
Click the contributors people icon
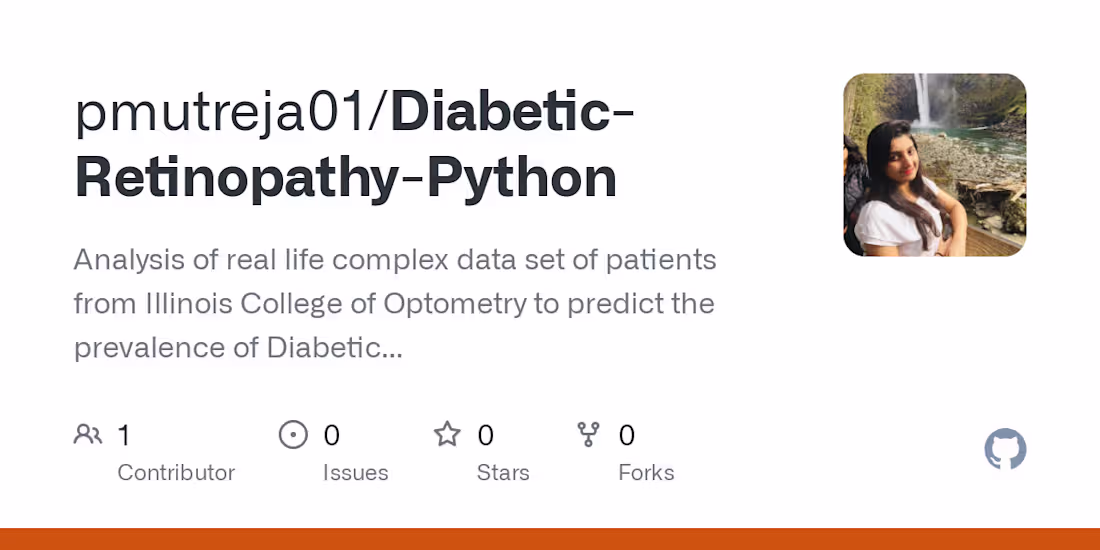(x=88, y=434)
